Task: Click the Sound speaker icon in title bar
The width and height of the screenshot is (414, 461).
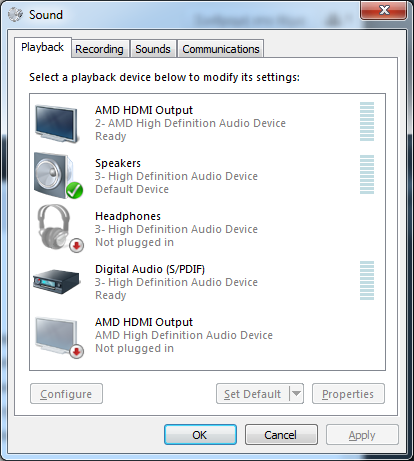Action: (x=15, y=14)
